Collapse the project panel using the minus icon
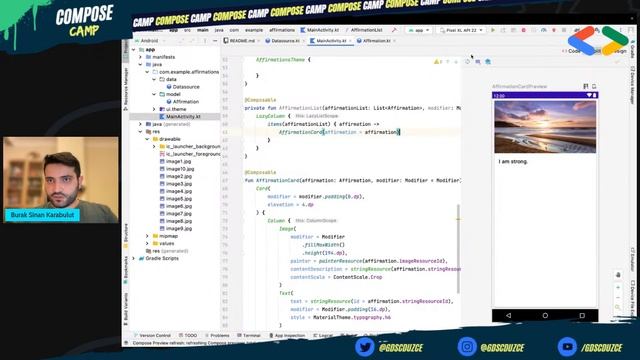 (x=215, y=41)
